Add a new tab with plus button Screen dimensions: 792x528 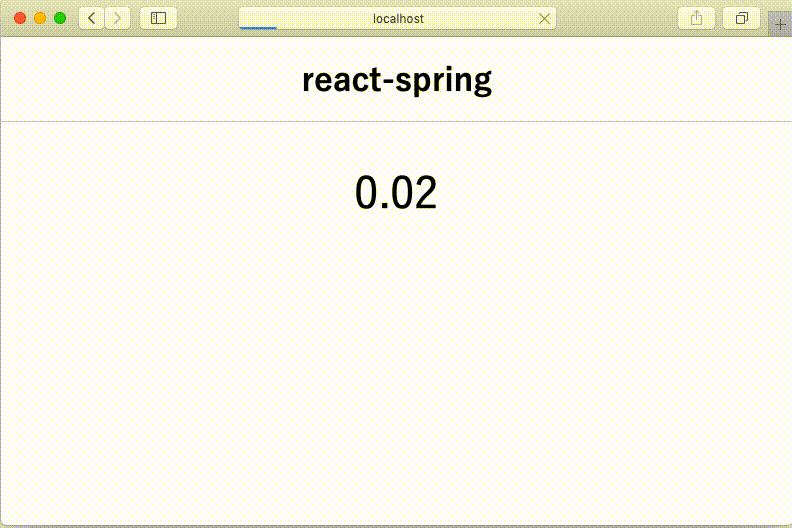[x=780, y=24]
